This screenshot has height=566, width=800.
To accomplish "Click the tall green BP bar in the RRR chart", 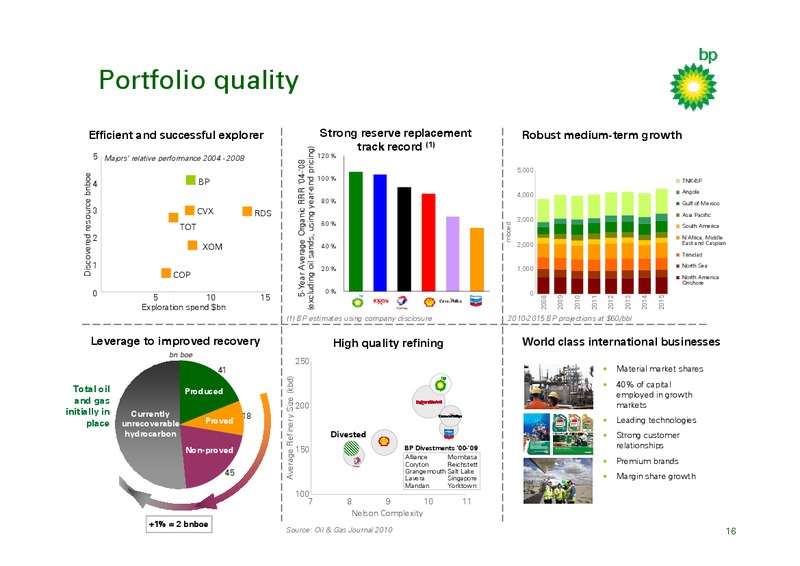I will pyautogui.click(x=356, y=231).
